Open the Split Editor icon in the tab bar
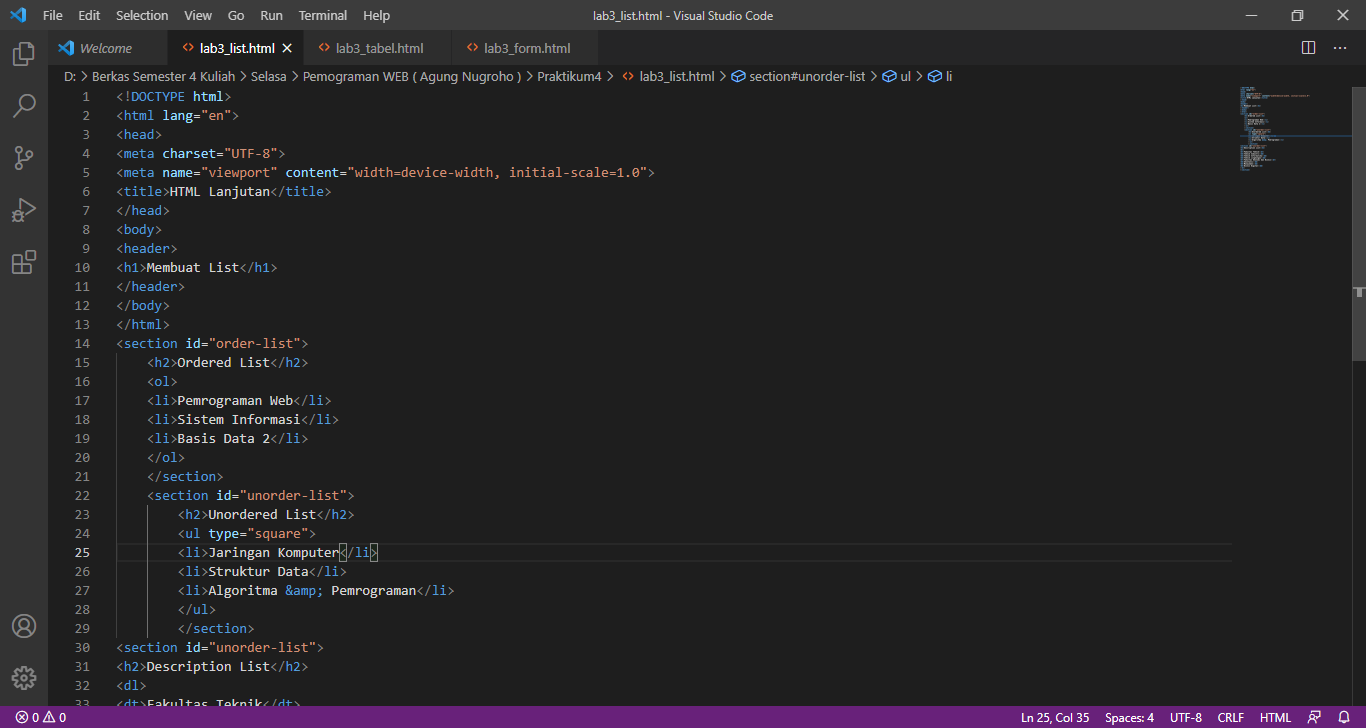This screenshot has width=1366, height=728. point(1307,47)
